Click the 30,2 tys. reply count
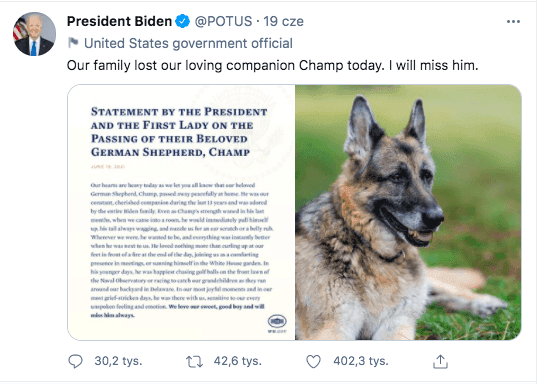Viewport: 539px width, 384px height. (118, 361)
